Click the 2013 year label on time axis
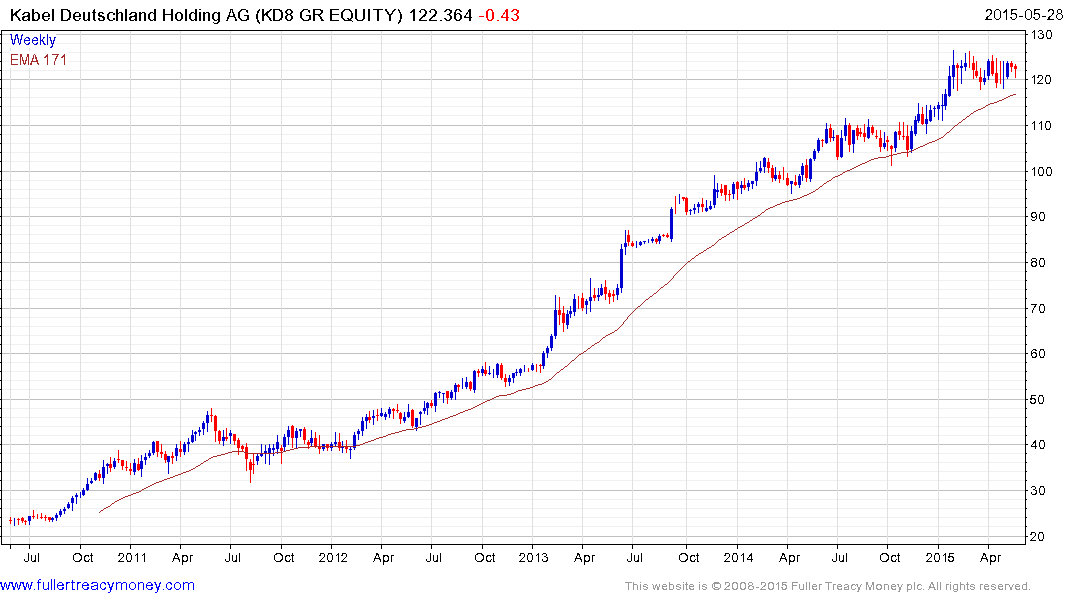Image resolution: width=1075 pixels, height=600 pixels. click(x=533, y=557)
